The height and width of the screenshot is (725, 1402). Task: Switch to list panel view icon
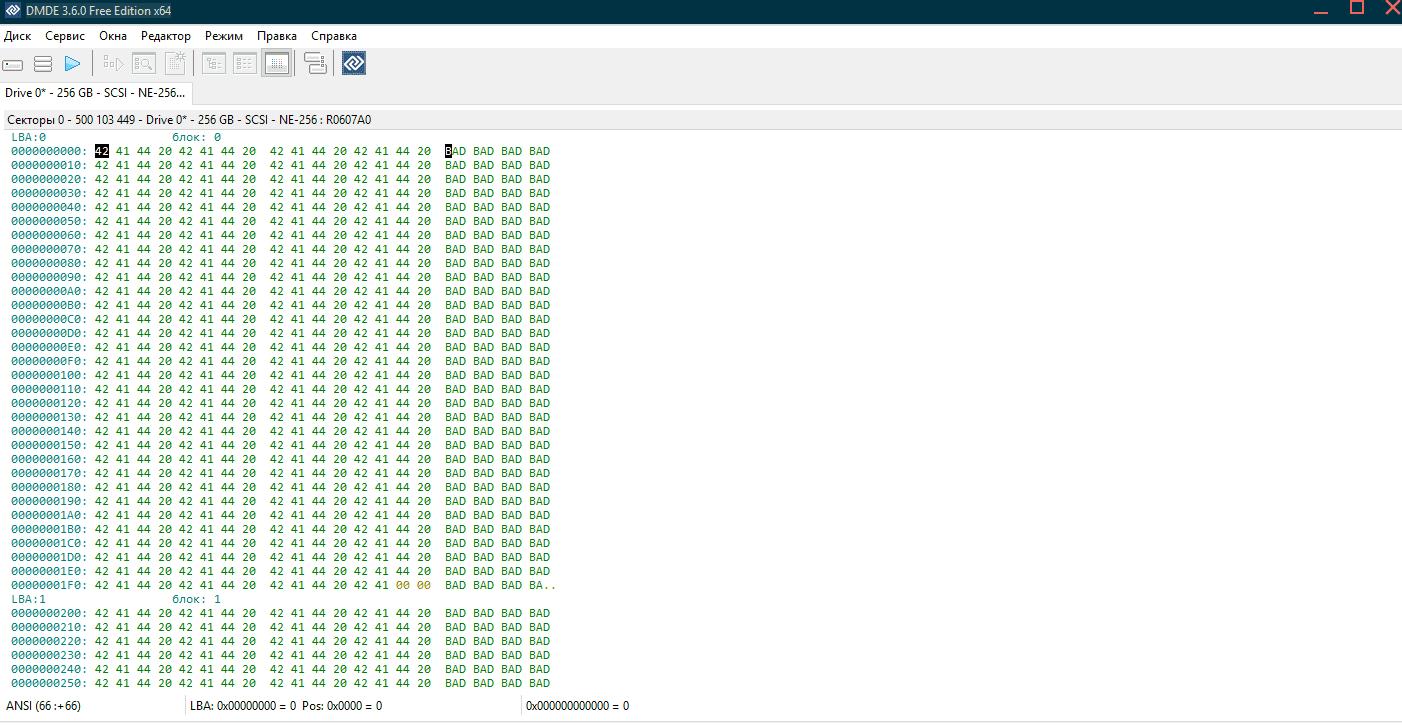(x=245, y=64)
